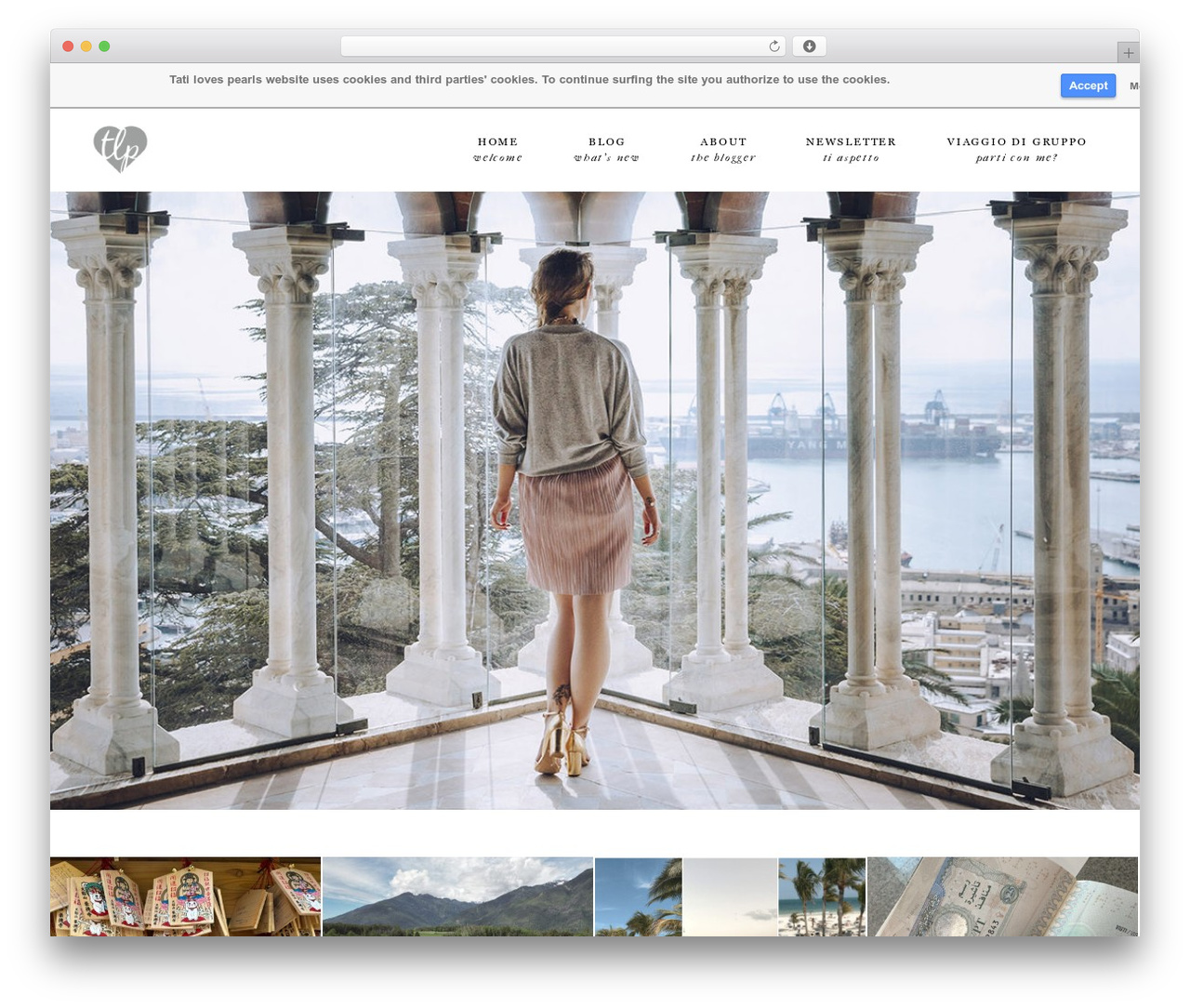Maximize window with the green button

click(104, 46)
